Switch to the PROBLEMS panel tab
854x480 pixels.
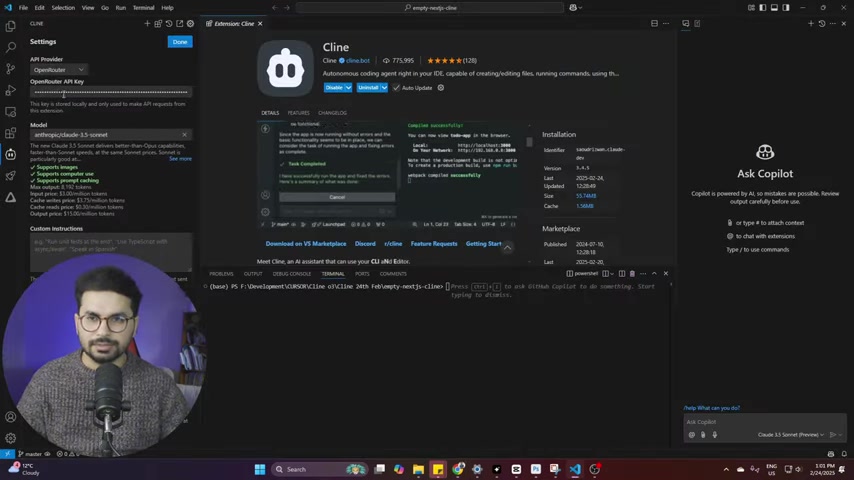pyautogui.click(x=221, y=274)
